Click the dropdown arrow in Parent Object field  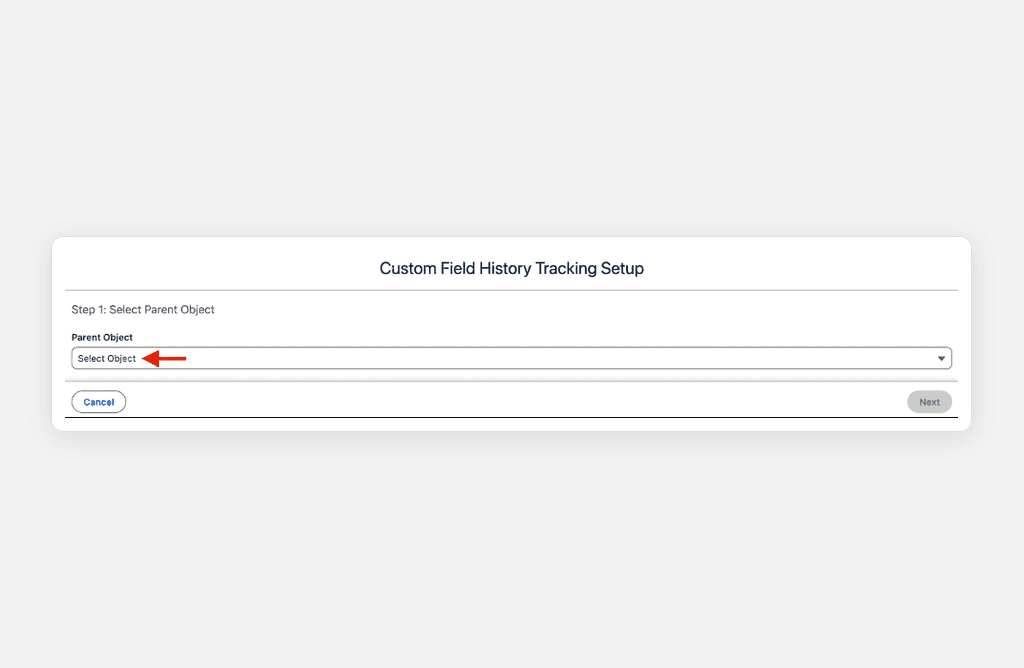941,358
